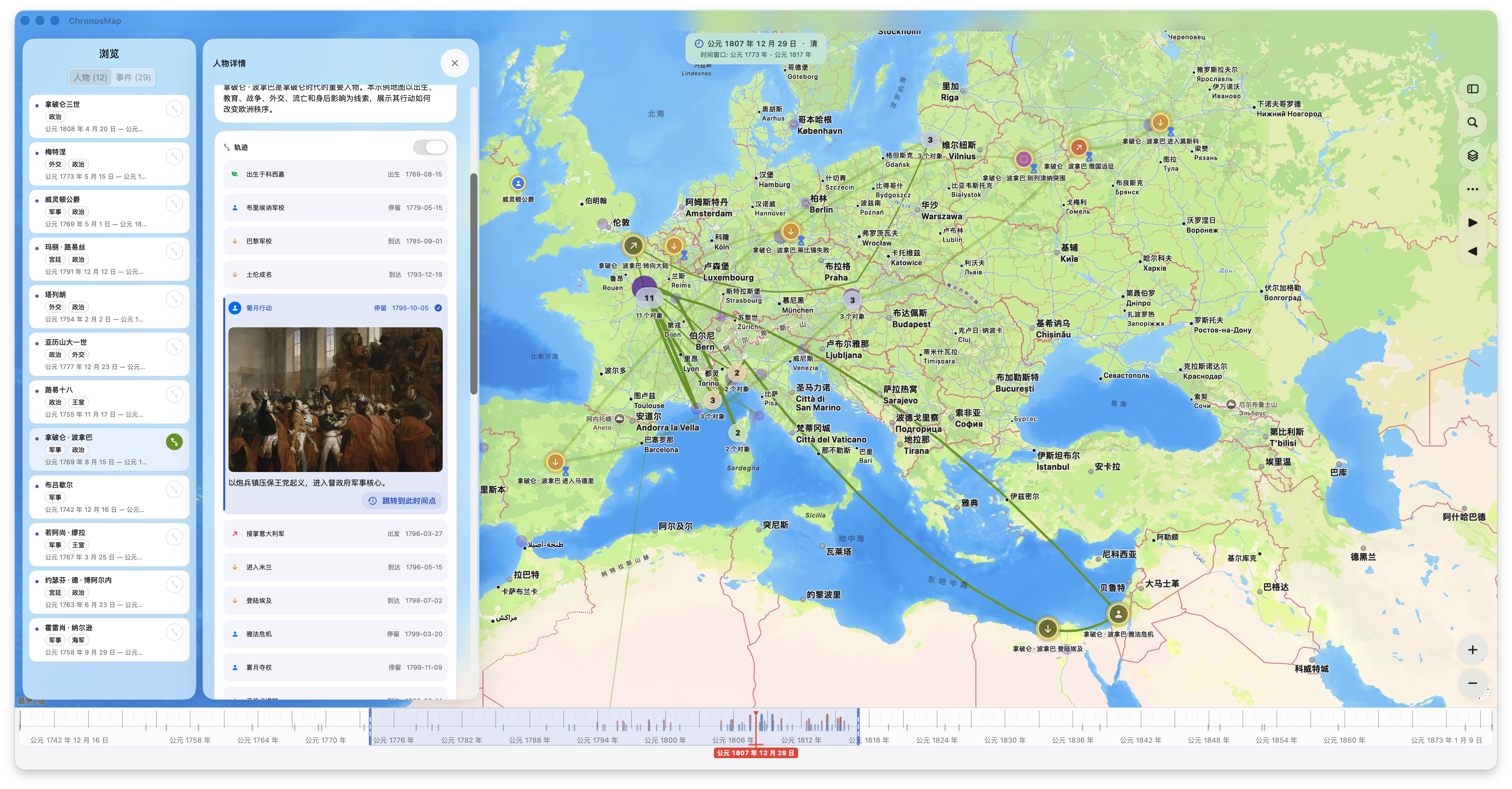Open the 威灵顿公爵 person card
Image resolution: width=1512 pixels, height=789 pixels.
(x=109, y=211)
